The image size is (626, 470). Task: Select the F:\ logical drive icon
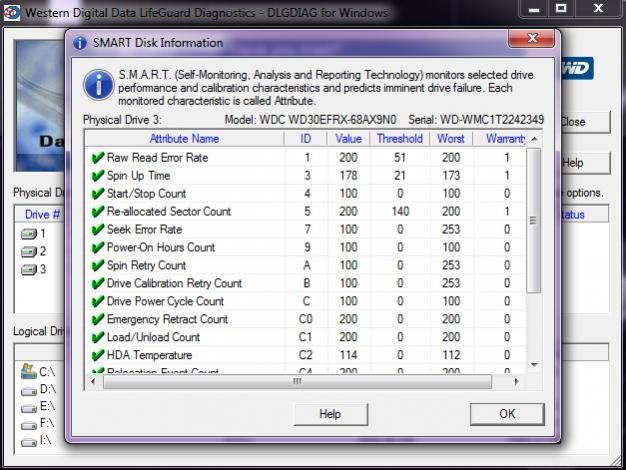[x=29, y=425]
